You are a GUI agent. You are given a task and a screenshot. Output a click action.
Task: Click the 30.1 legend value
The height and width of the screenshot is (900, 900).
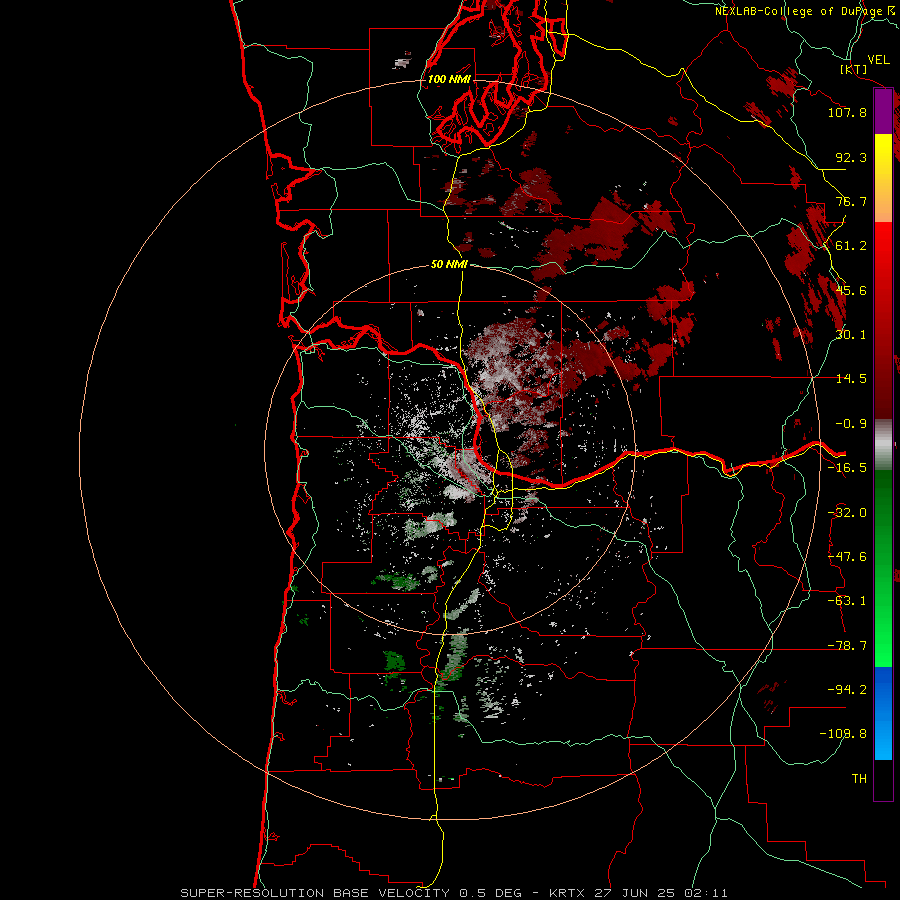click(851, 335)
